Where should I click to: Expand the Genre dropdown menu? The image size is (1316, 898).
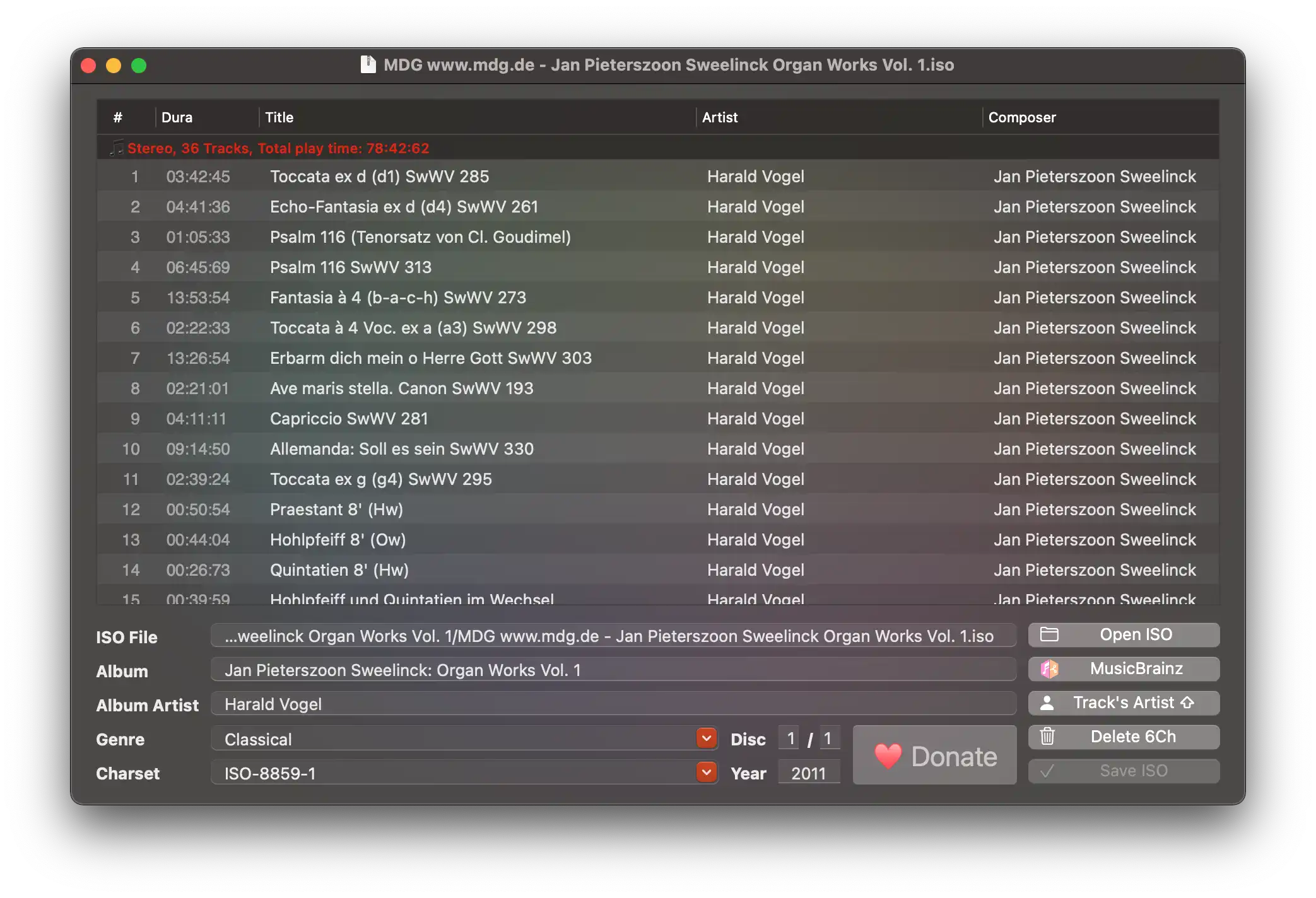tap(707, 738)
